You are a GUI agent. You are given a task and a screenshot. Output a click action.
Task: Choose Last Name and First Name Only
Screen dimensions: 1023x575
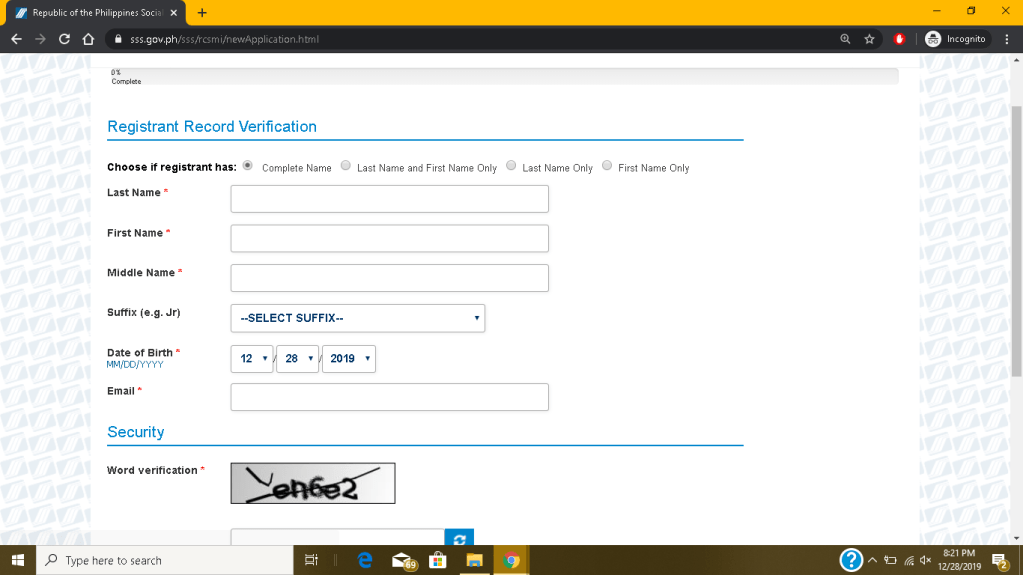click(x=346, y=166)
